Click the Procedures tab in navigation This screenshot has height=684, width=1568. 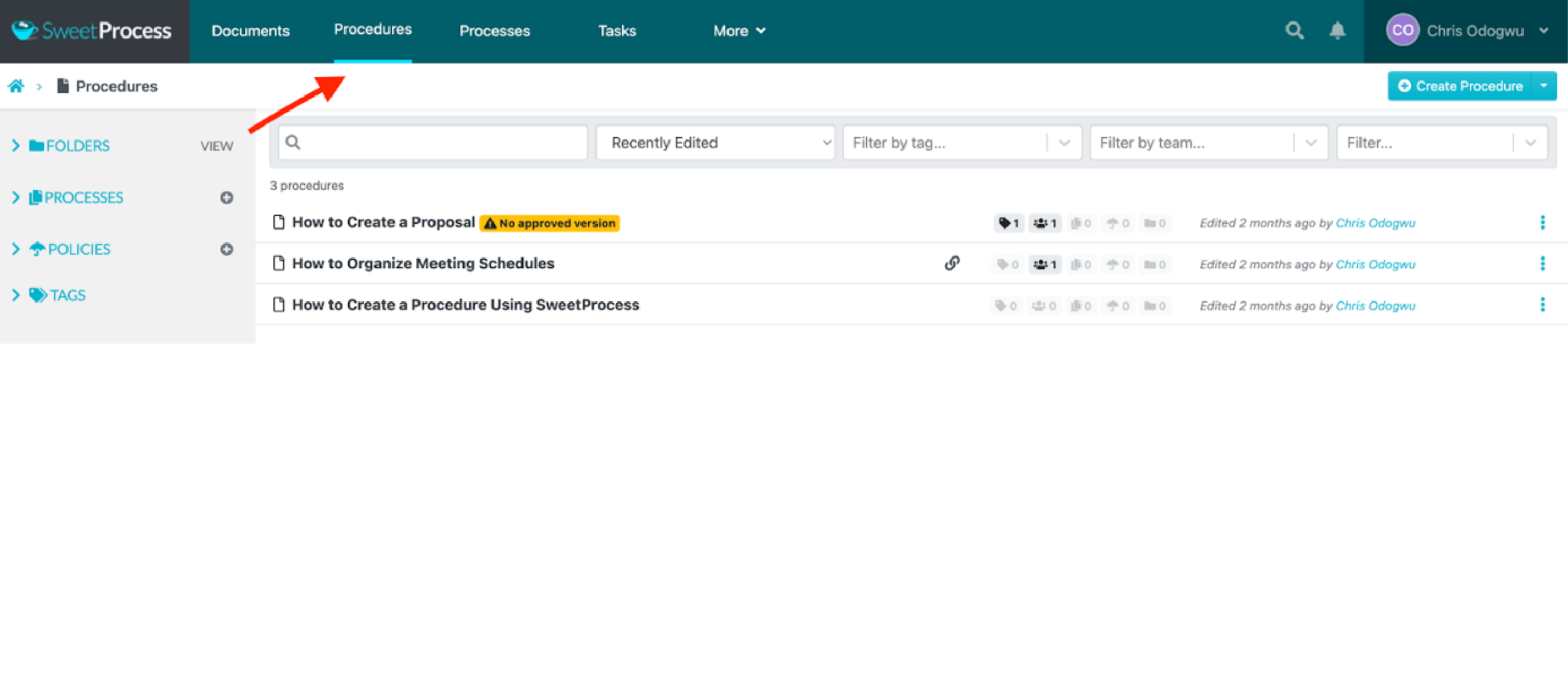coord(372,30)
